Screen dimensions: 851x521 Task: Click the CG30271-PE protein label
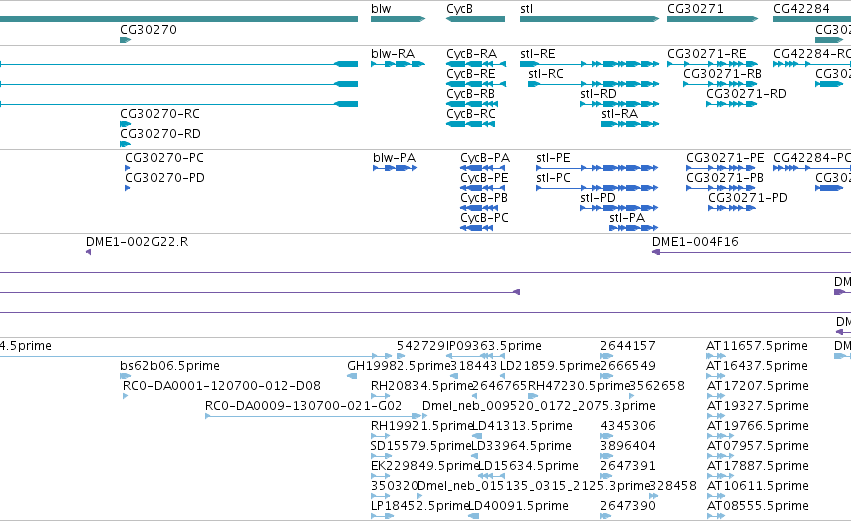pos(725,158)
